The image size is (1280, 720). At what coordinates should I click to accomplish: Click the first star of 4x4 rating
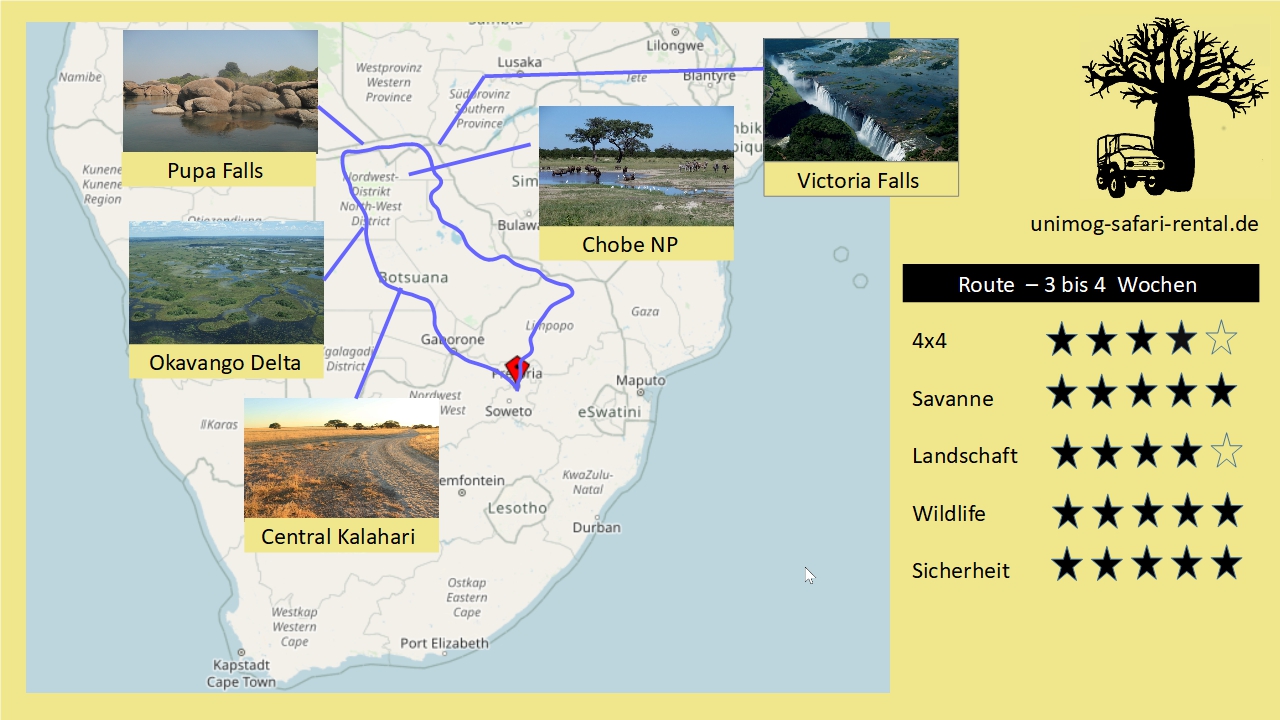(x=1061, y=340)
